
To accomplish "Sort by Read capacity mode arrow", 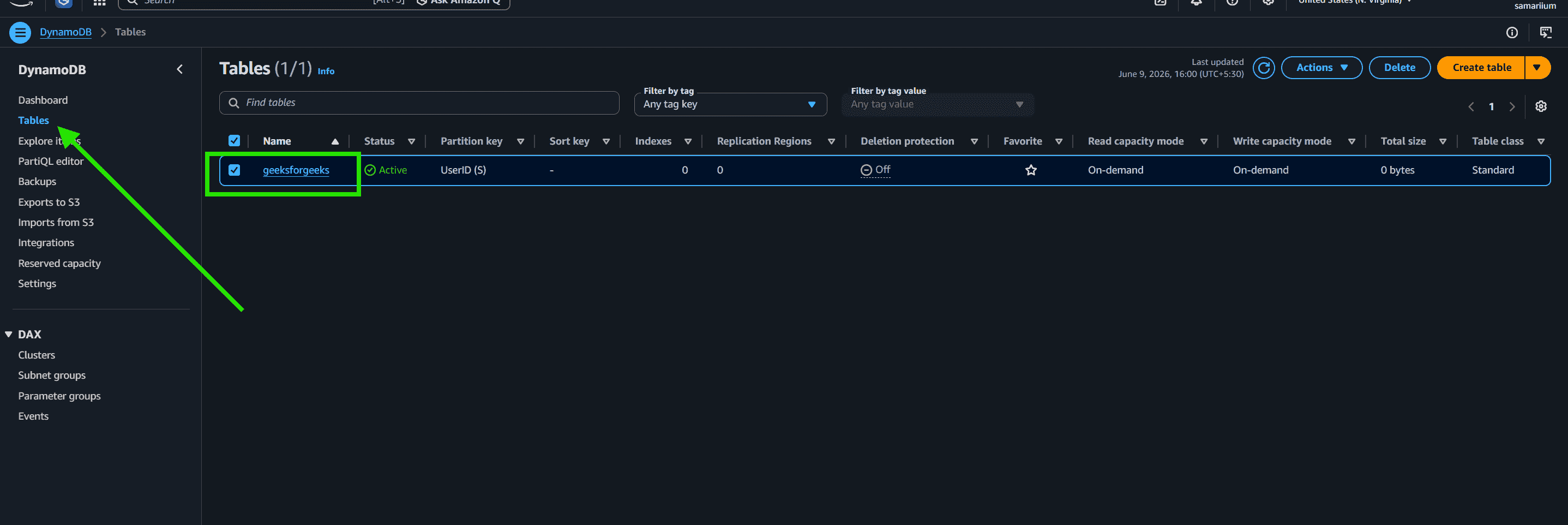I will pyautogui.click(x=1203, y=141).
